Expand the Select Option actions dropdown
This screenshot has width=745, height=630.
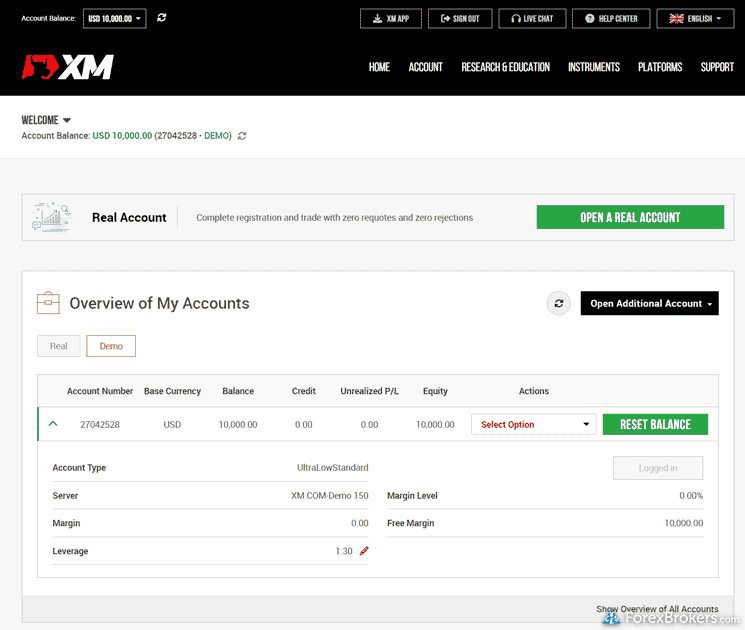tap(533, 424)
